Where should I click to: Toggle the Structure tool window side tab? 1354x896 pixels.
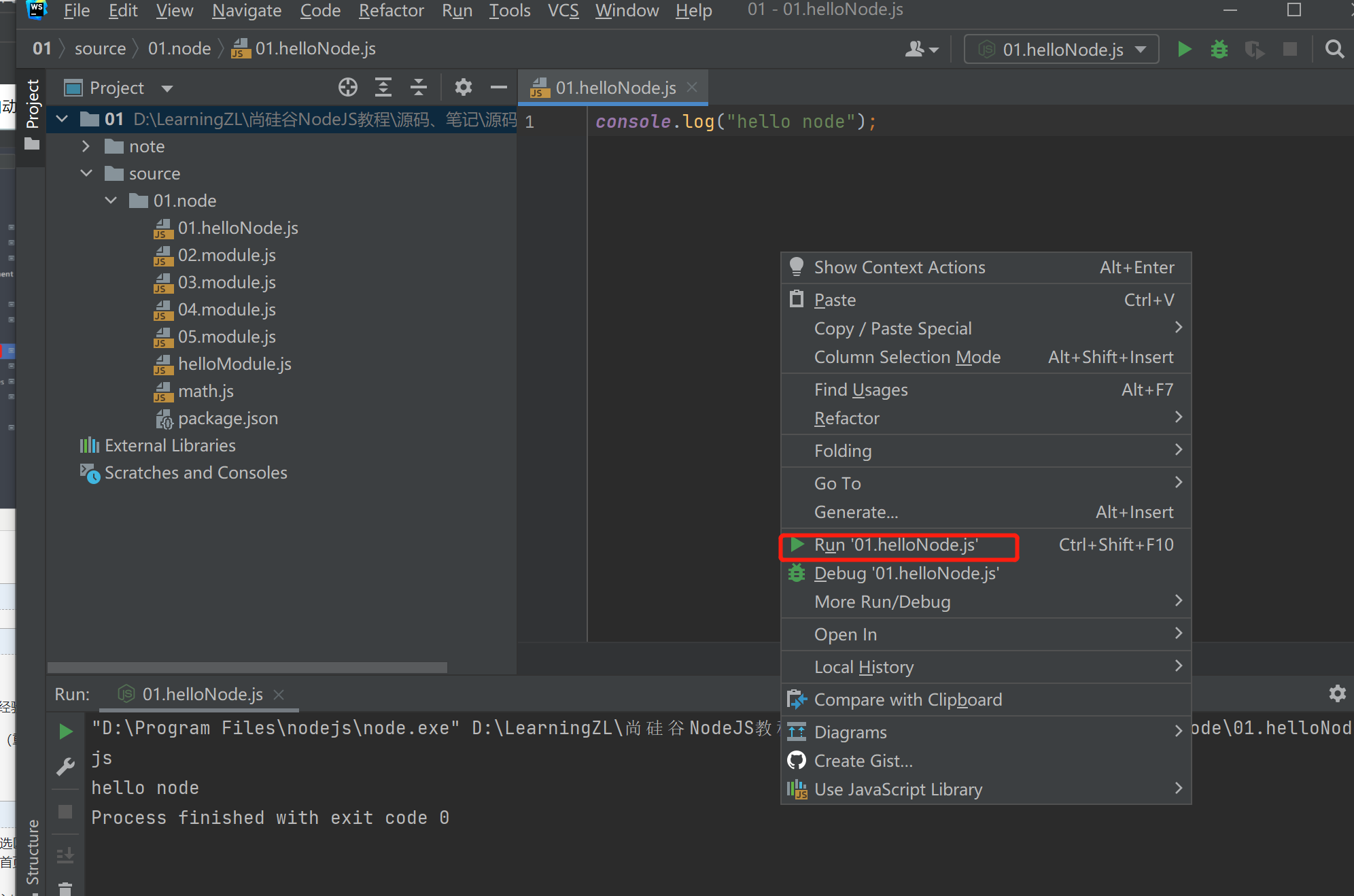coord(32,851)
